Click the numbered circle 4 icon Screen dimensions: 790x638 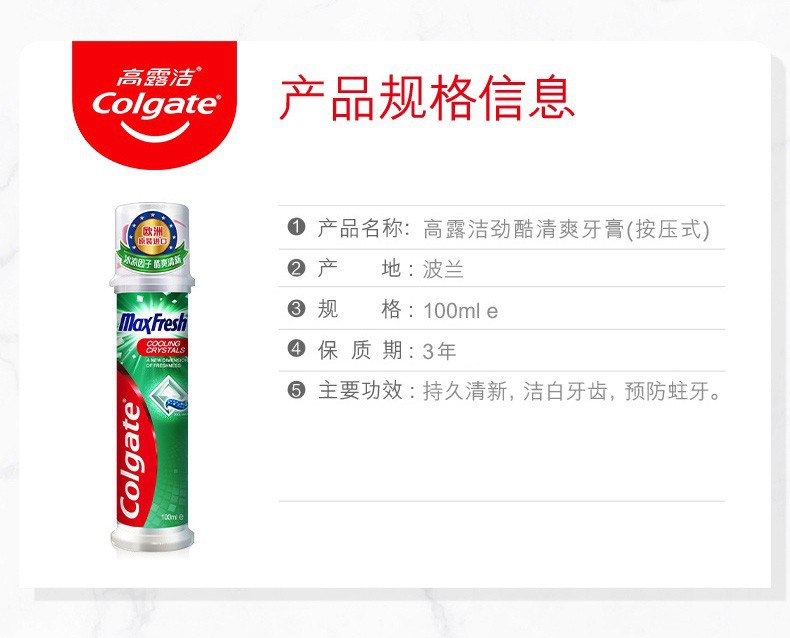(x=297, y=349)
